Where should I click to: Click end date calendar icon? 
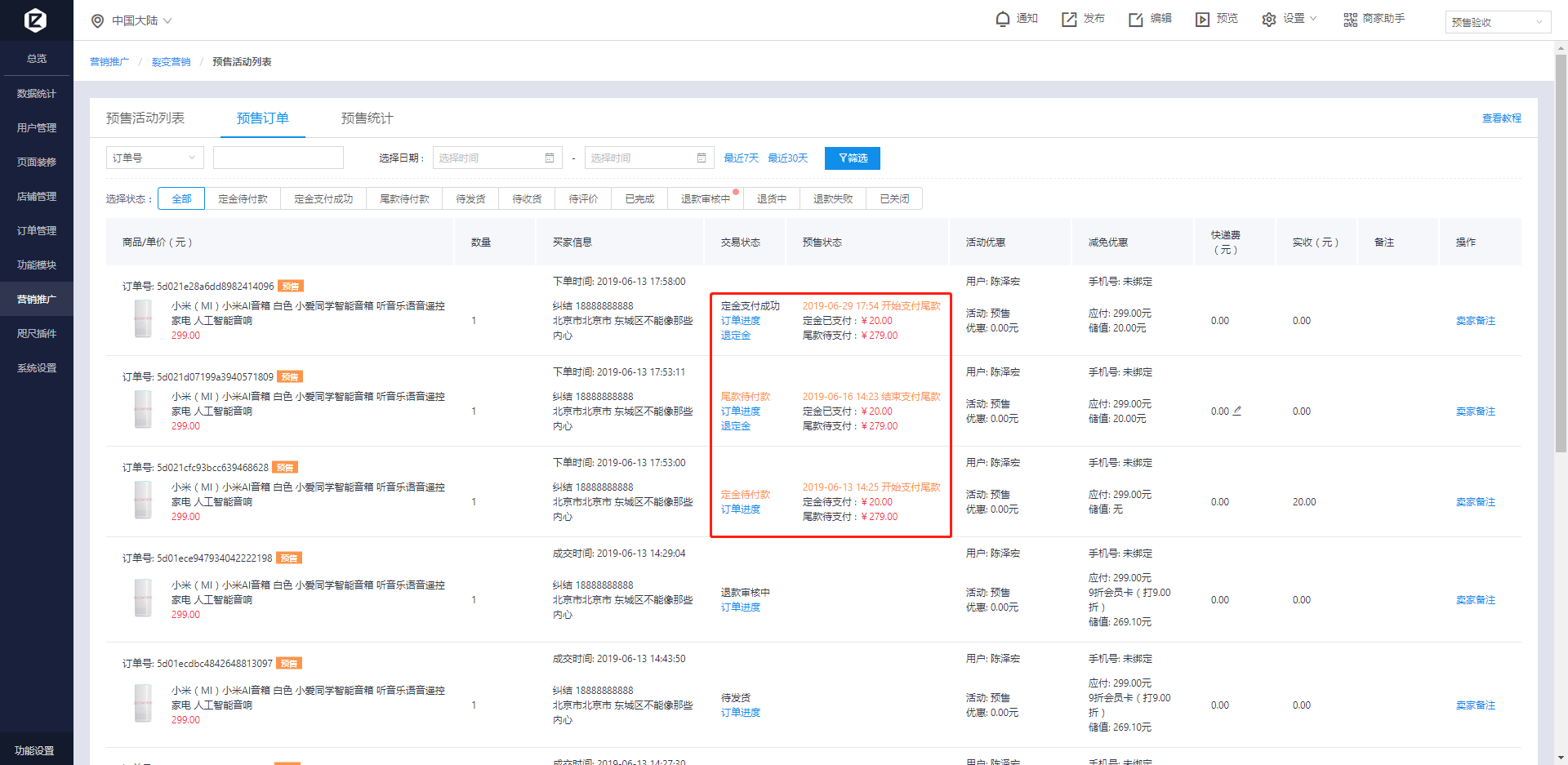tap(702, 158)
